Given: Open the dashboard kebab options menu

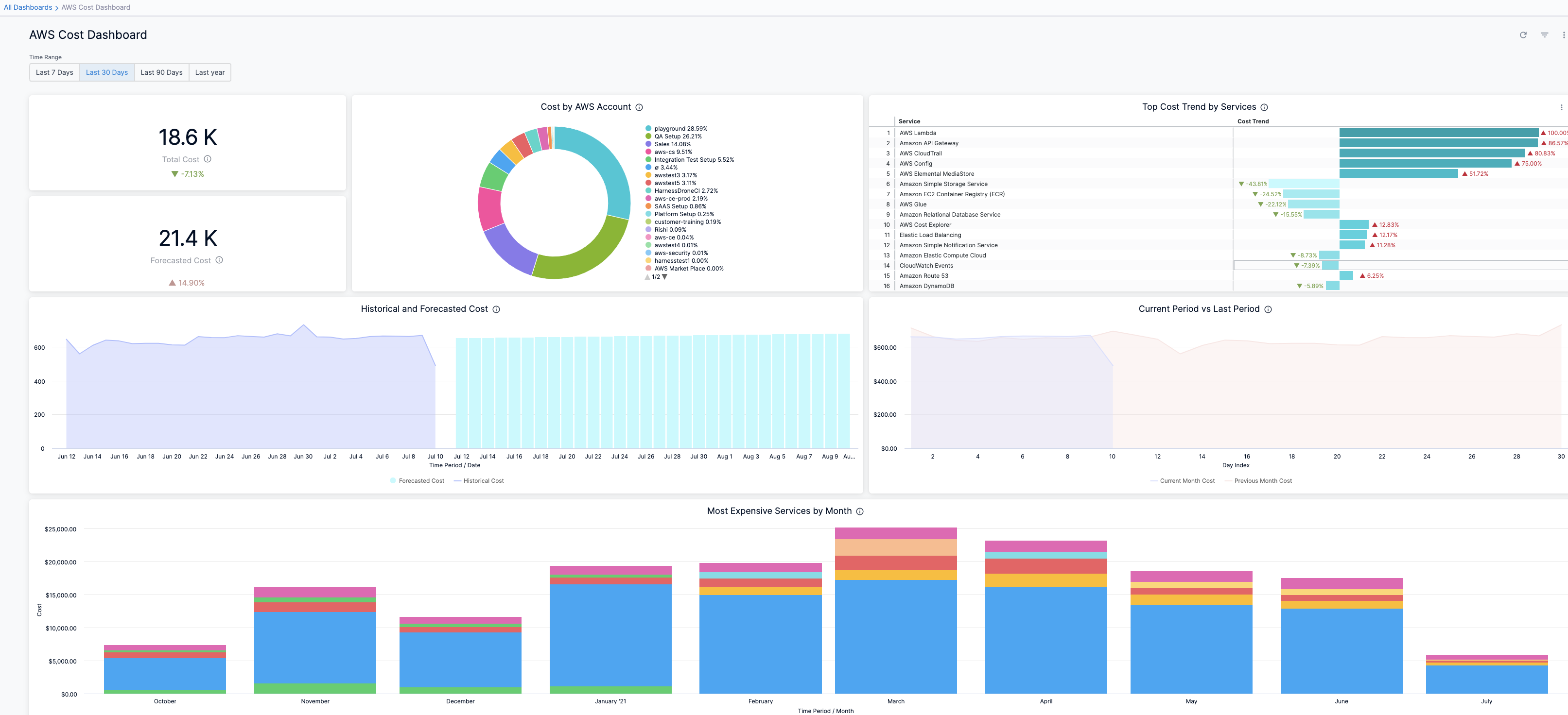Looking at the screenshot, I should [x=1563, y=34].
